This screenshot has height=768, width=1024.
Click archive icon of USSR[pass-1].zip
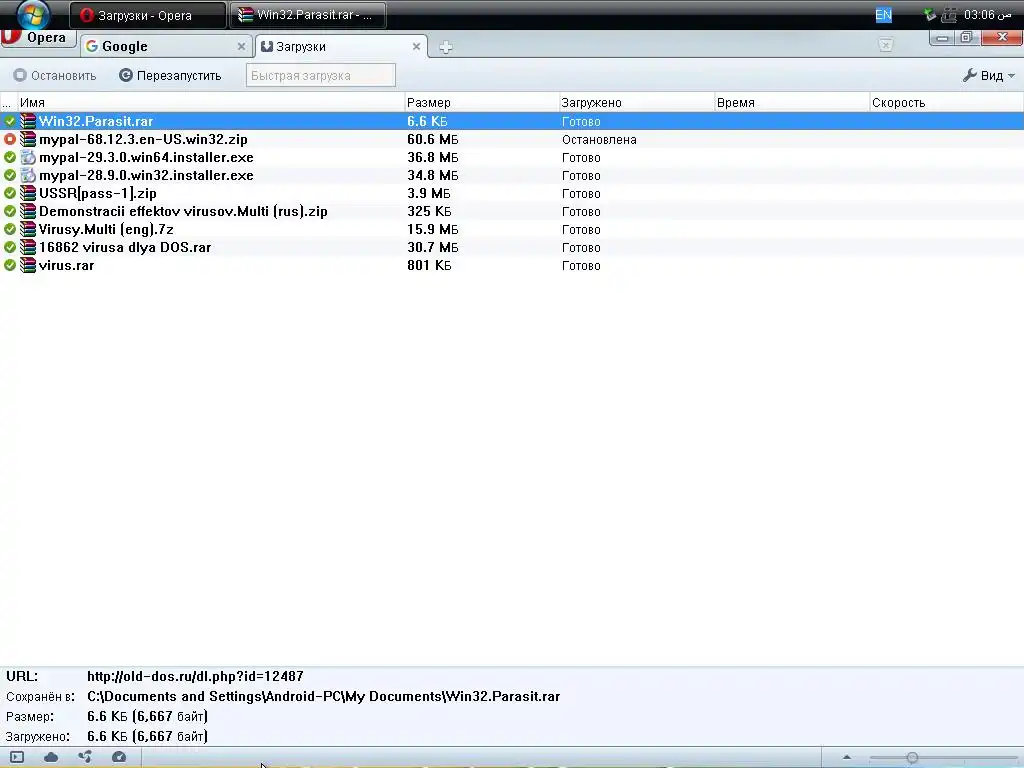[x=27, y=193]
